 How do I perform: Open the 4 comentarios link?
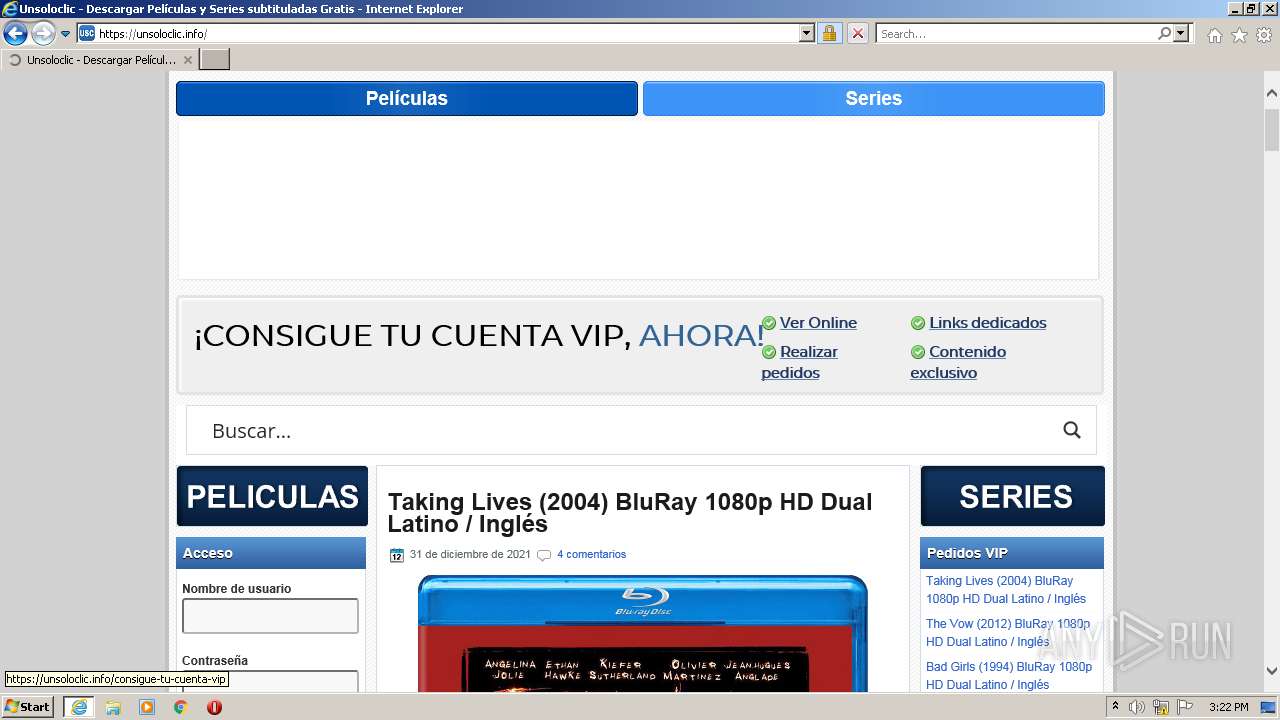[x=591, y=554]
